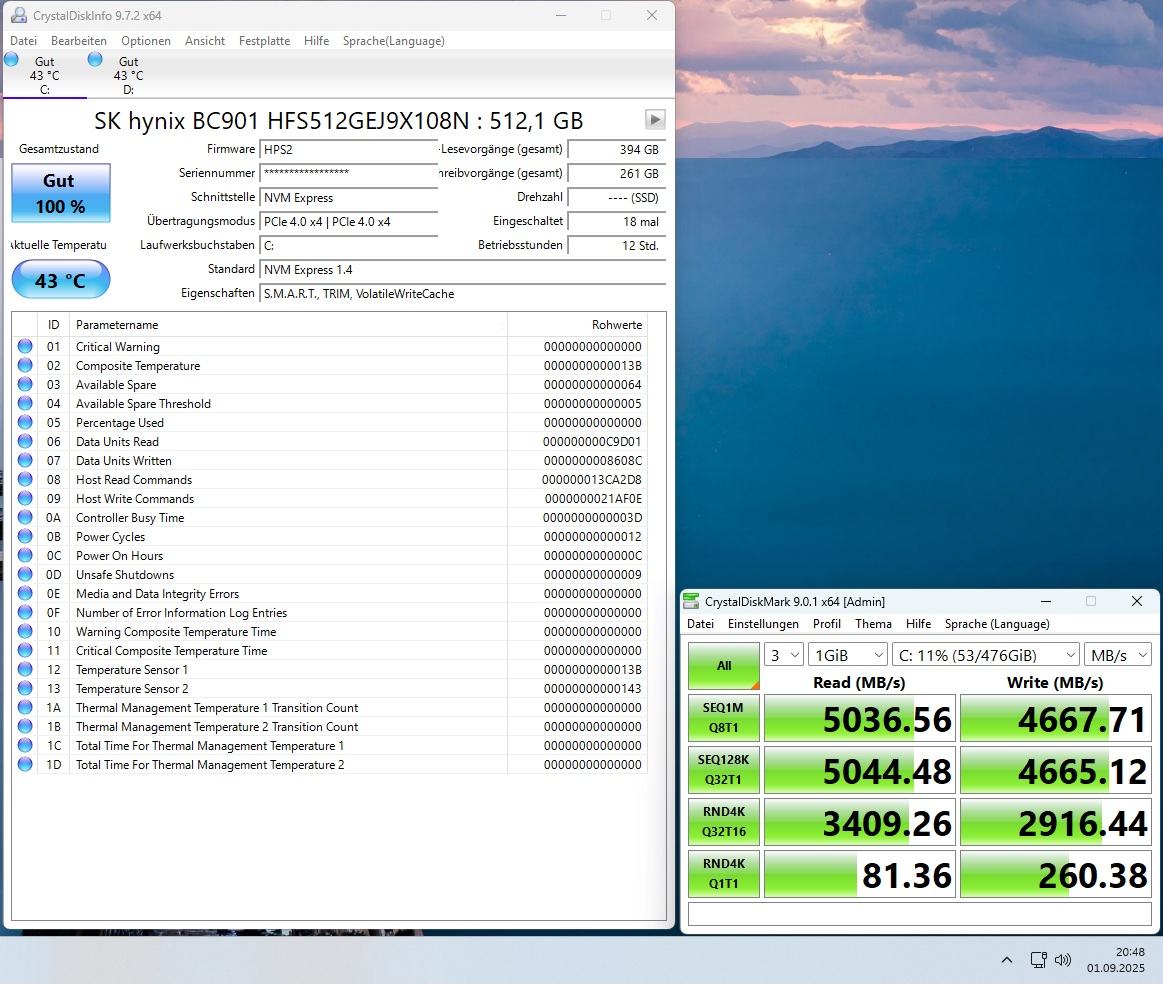The image size is (1163, 985).
Task: Click the RND4K Q1T1 write result 260.38
Action: [1055, 874]
